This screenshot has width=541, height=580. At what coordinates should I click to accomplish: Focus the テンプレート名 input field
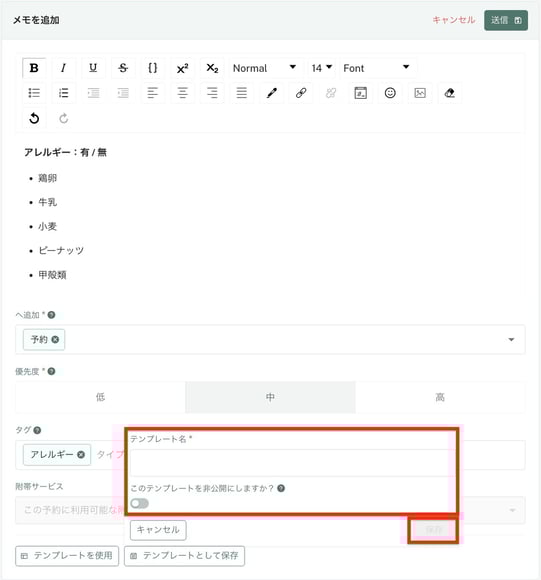291,463
